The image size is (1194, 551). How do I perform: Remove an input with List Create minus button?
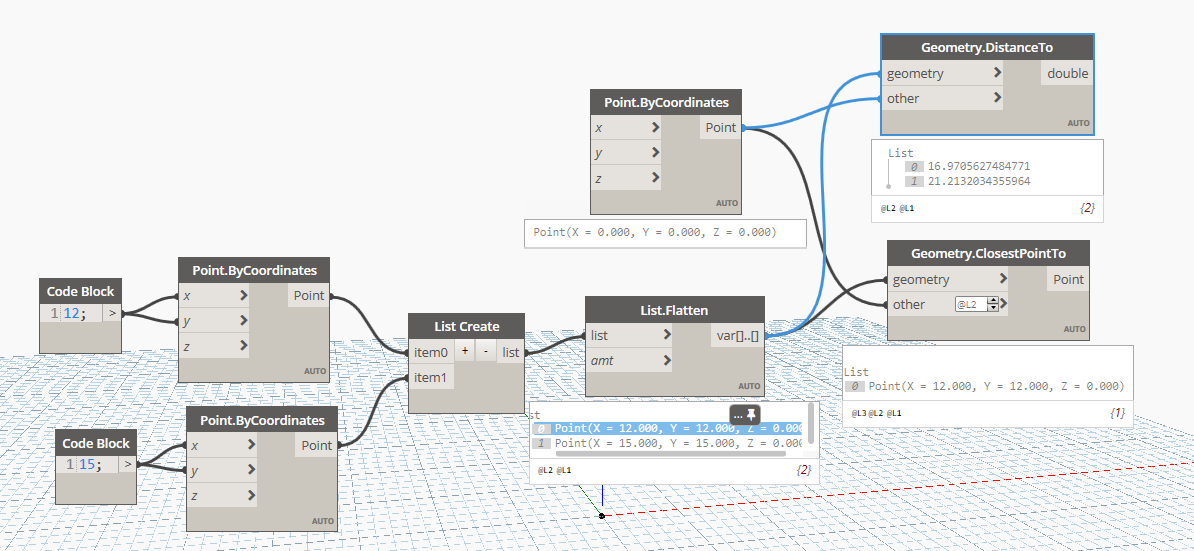(x=484, y=352)
